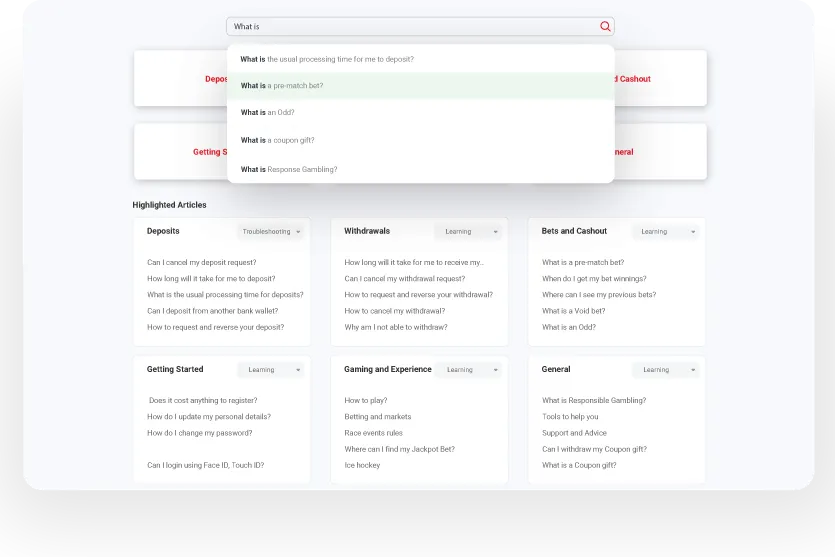This screenshot has width=835, height=557.
Task: Choose "What is Response Gambling?" suggestion
Action: tap(289, 170)
